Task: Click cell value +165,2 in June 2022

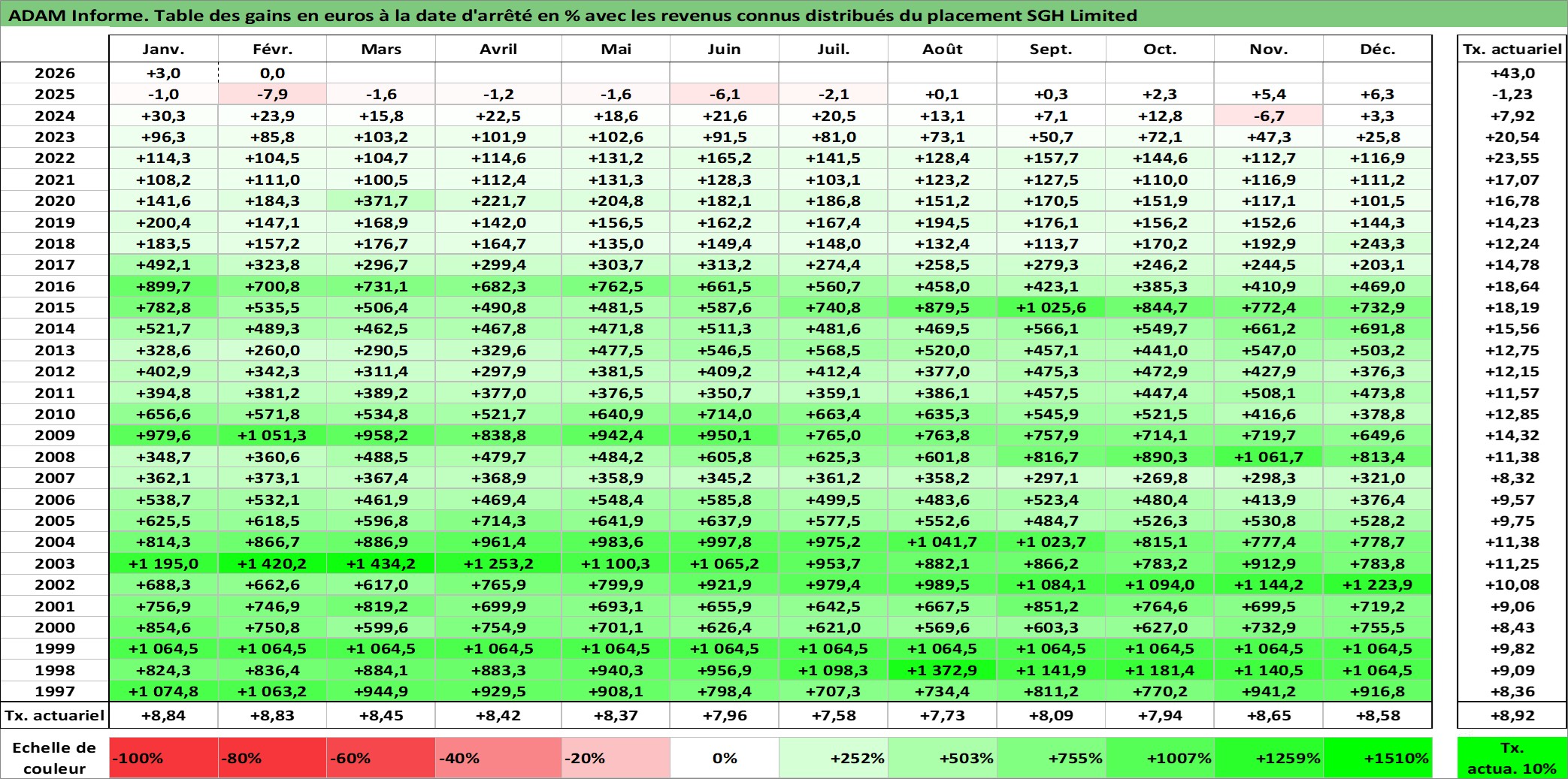Action: coord(725,158)
